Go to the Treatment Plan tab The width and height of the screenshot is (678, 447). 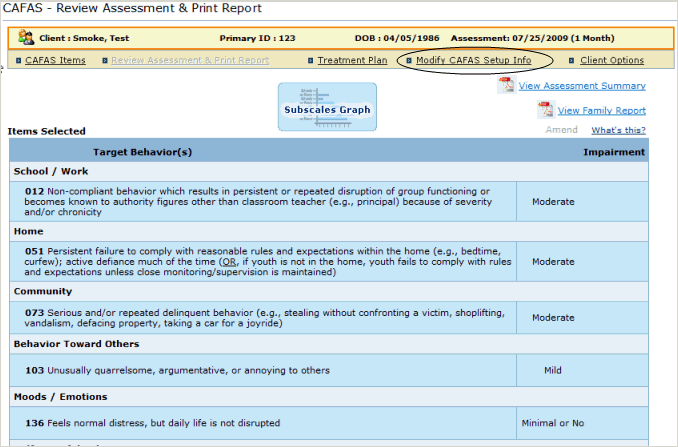coord(352,60)
